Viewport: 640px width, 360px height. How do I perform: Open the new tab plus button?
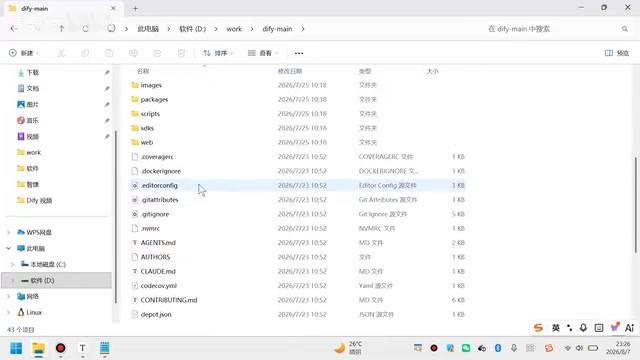tap(135, 8)
